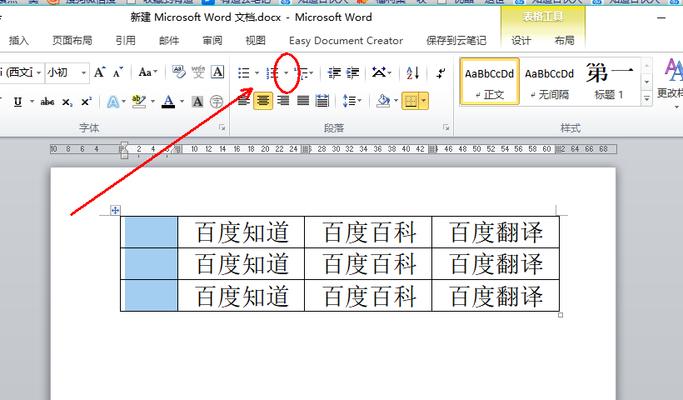683x400 pixels.
Task: Apply the text highlight color
Action: pyautogui.click(x=139, y=102)
